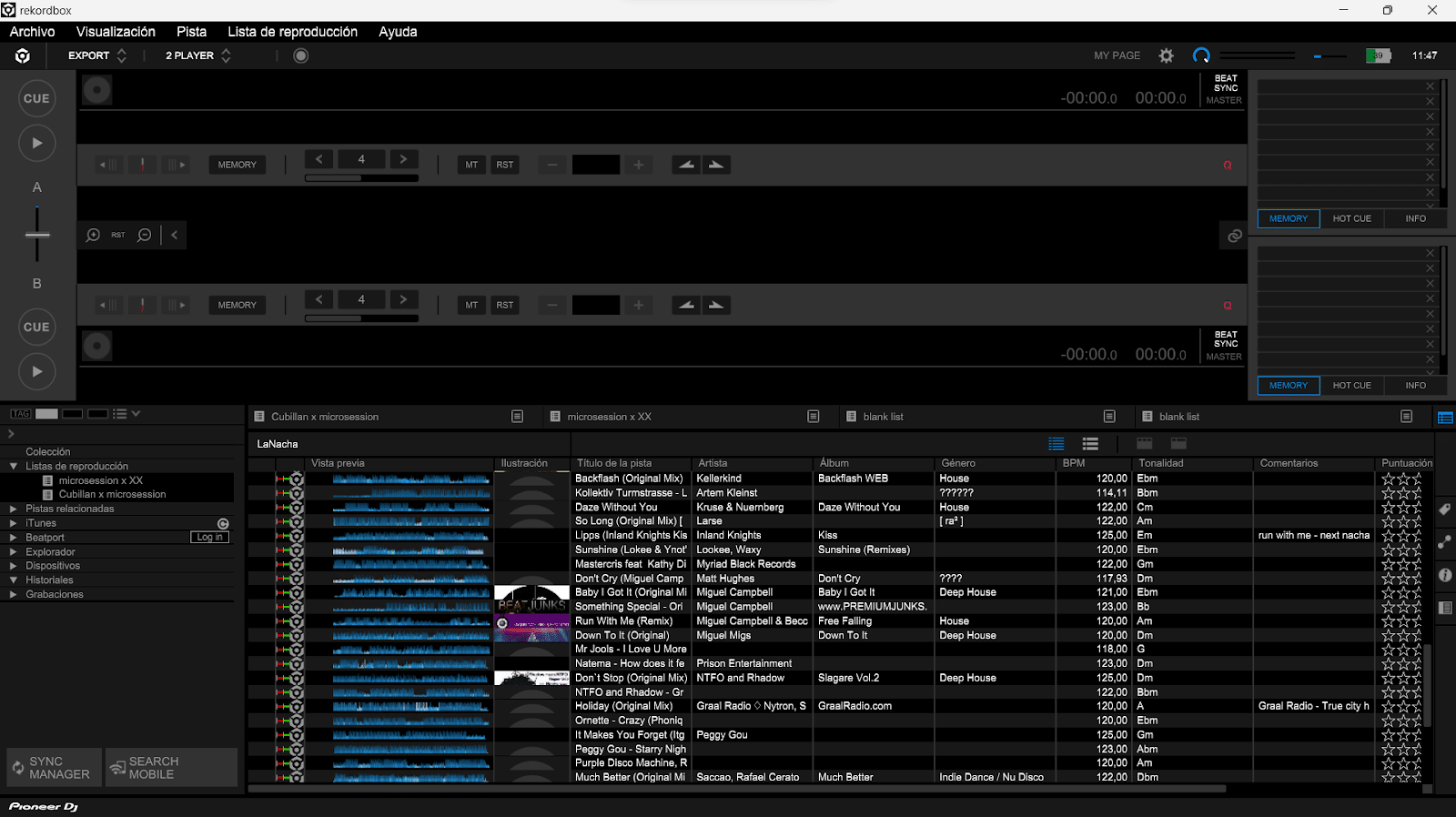Screen dimensions: 1456x817
Task: Open the tag panel icon on right sidebar
Action: (1445, 509)
